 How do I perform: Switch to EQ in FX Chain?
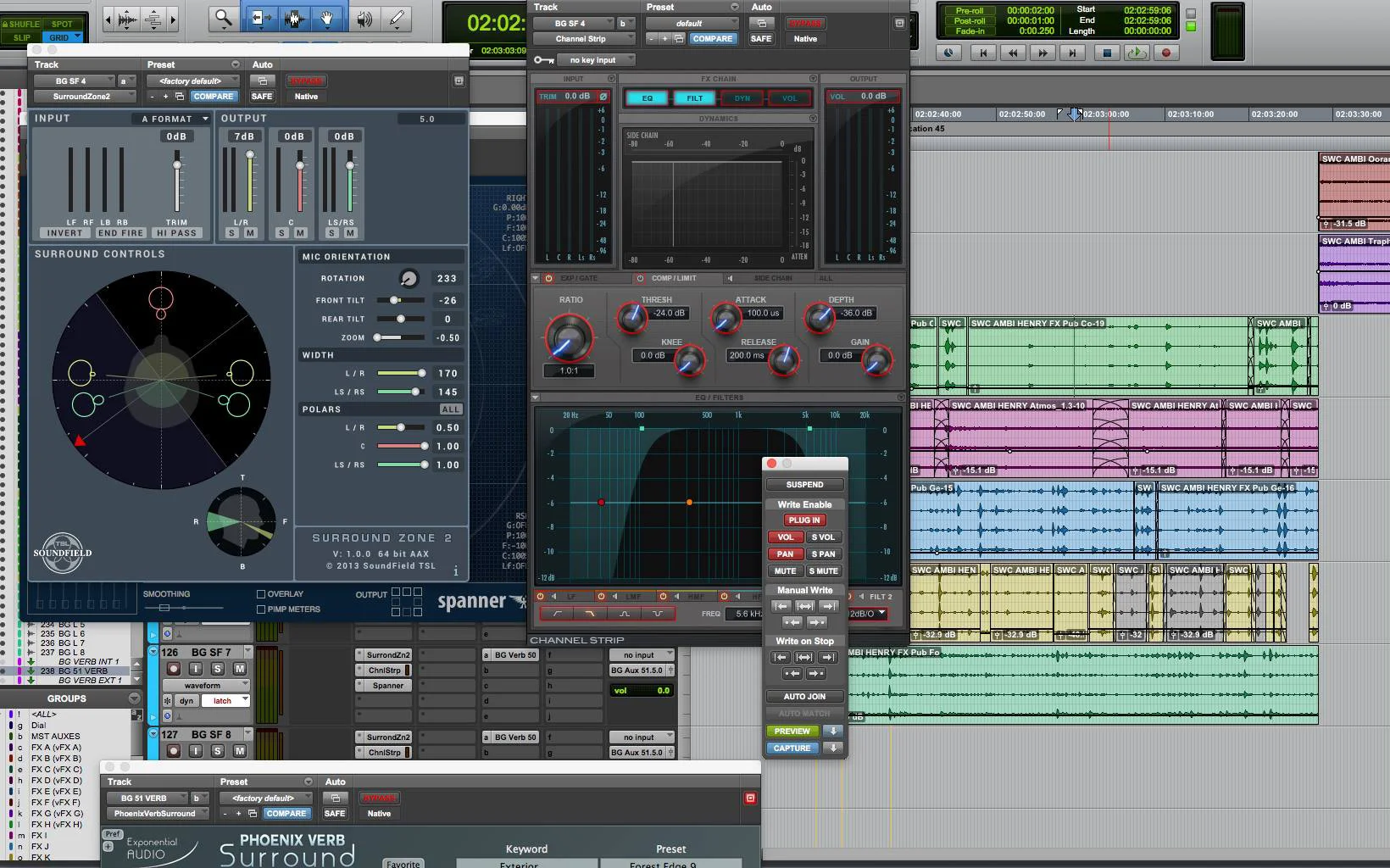pos(648,98)
